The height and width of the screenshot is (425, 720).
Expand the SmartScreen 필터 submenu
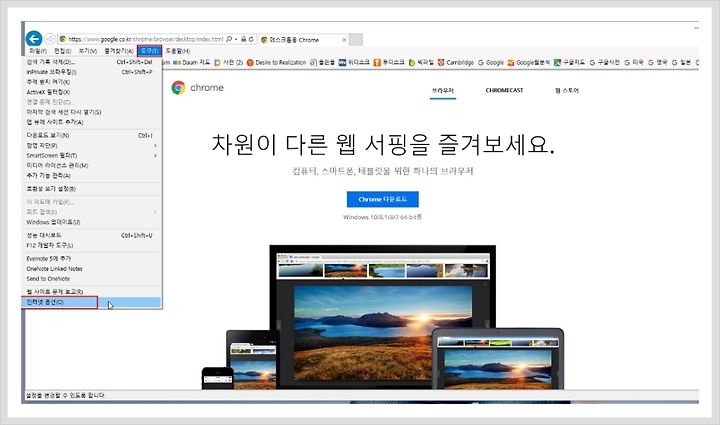click(x=91, y=156)
